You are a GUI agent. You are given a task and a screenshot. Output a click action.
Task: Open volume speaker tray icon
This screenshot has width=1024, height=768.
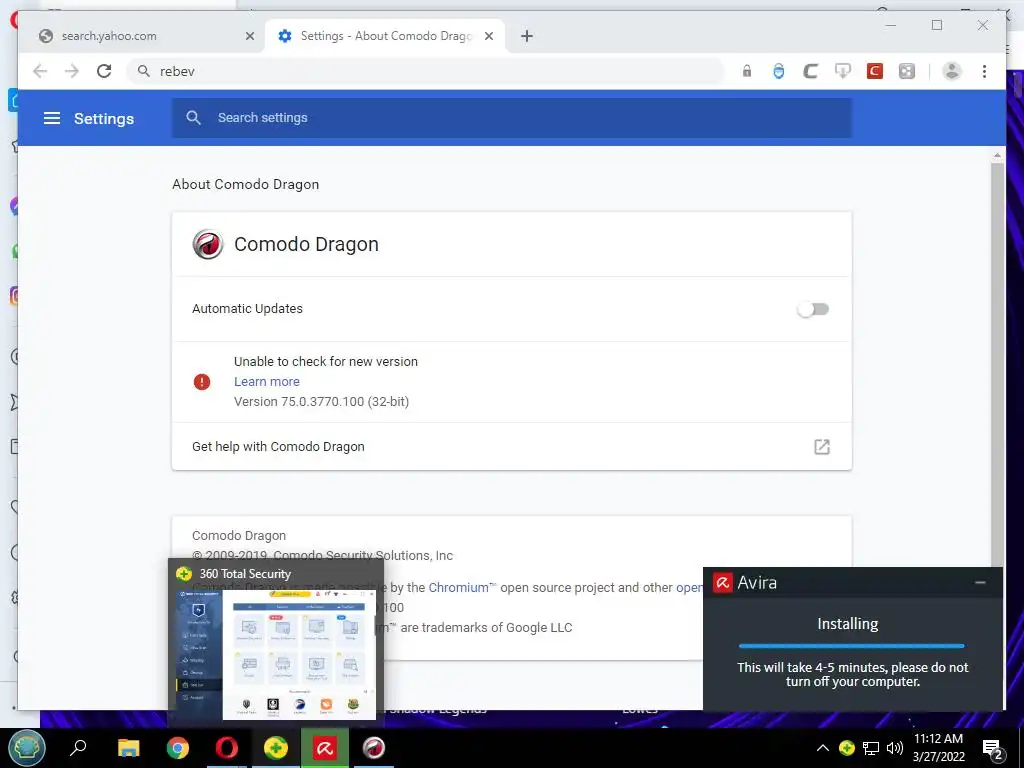[x=895, y=748]
